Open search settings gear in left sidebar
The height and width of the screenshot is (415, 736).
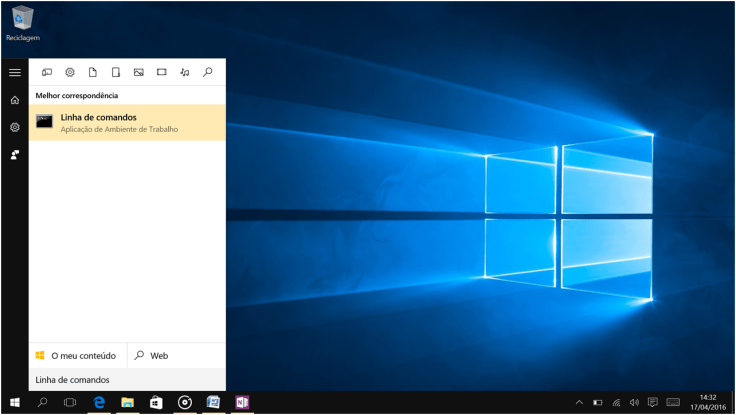coord(14,127)
